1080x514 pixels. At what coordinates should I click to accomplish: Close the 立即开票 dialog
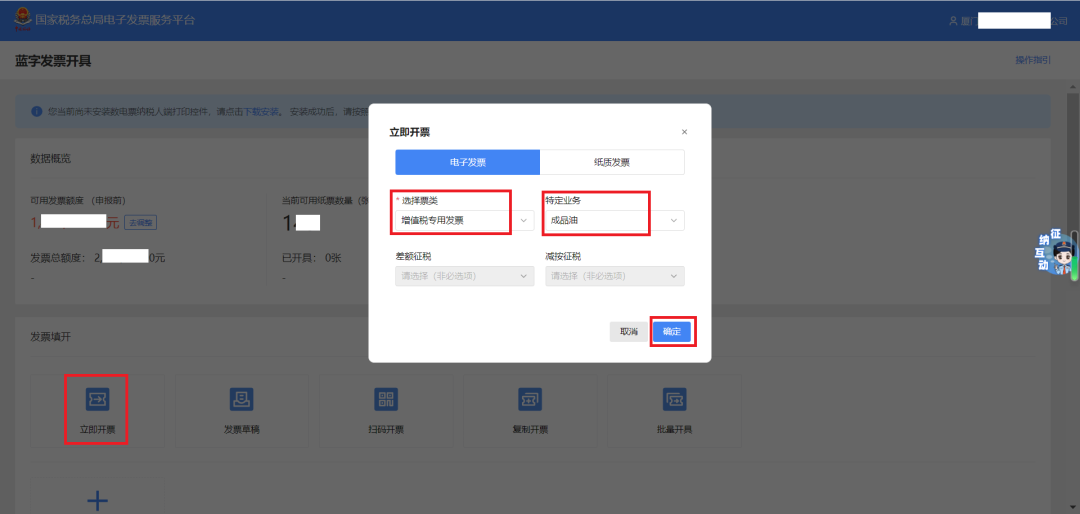684,132
